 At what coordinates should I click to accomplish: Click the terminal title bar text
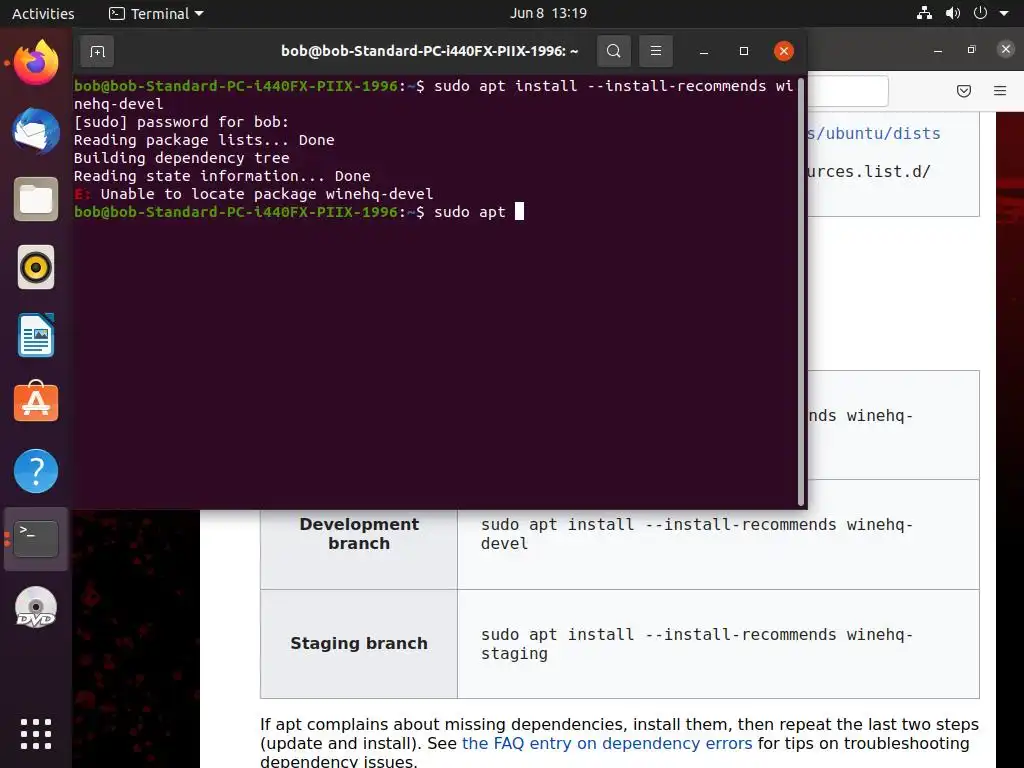[430, 51]
